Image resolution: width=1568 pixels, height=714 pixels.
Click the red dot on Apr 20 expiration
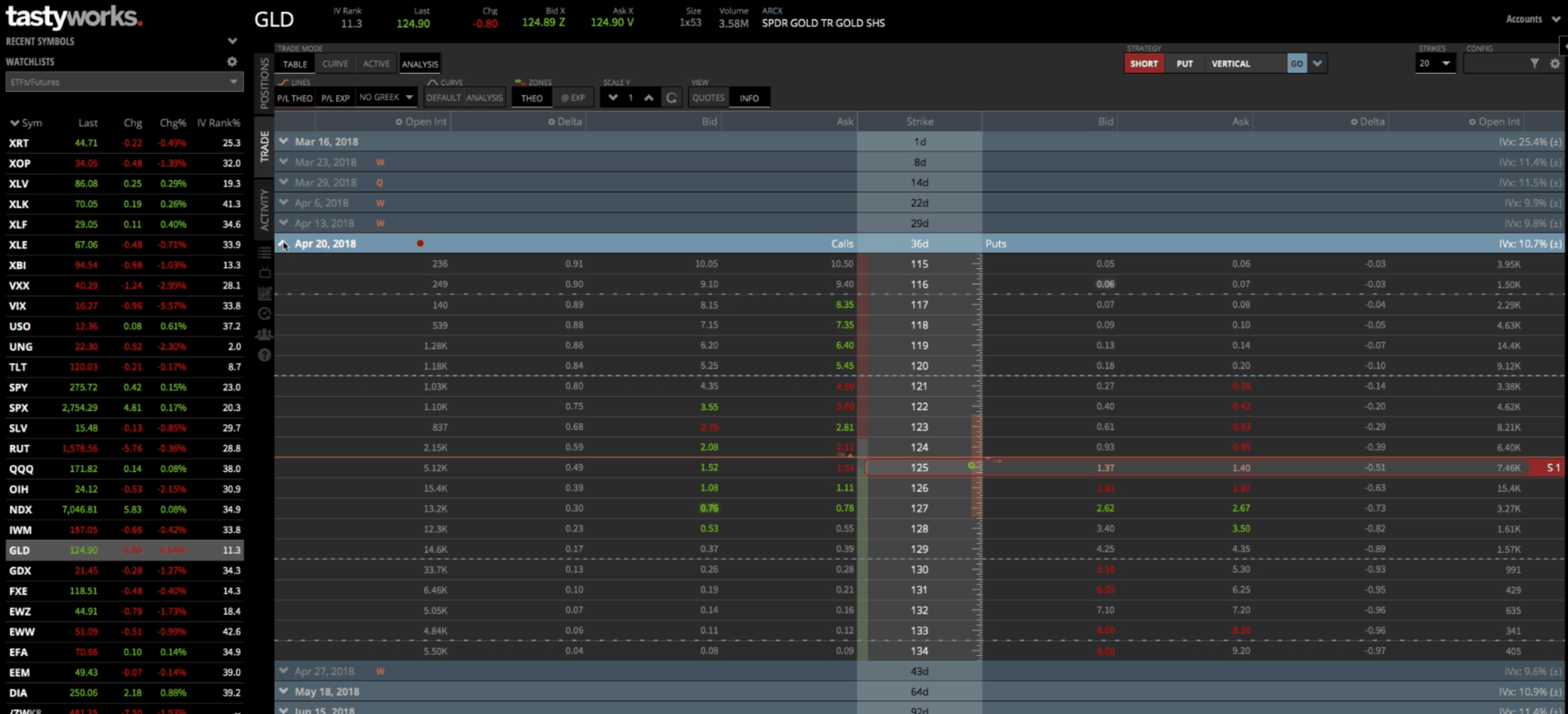tap(420, 243)
